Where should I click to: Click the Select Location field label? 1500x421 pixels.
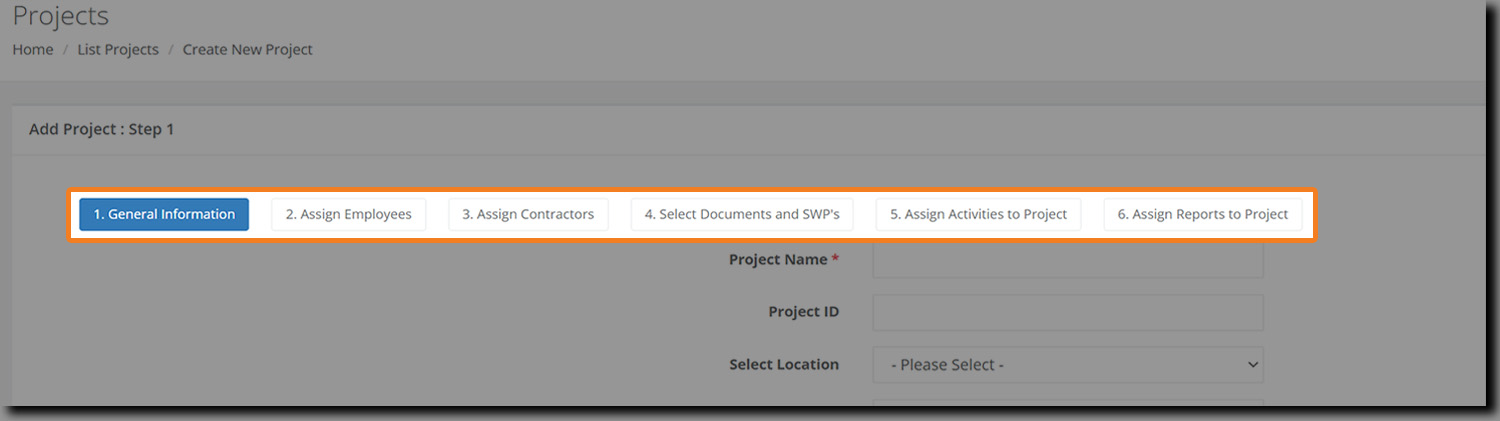[784, 365]
